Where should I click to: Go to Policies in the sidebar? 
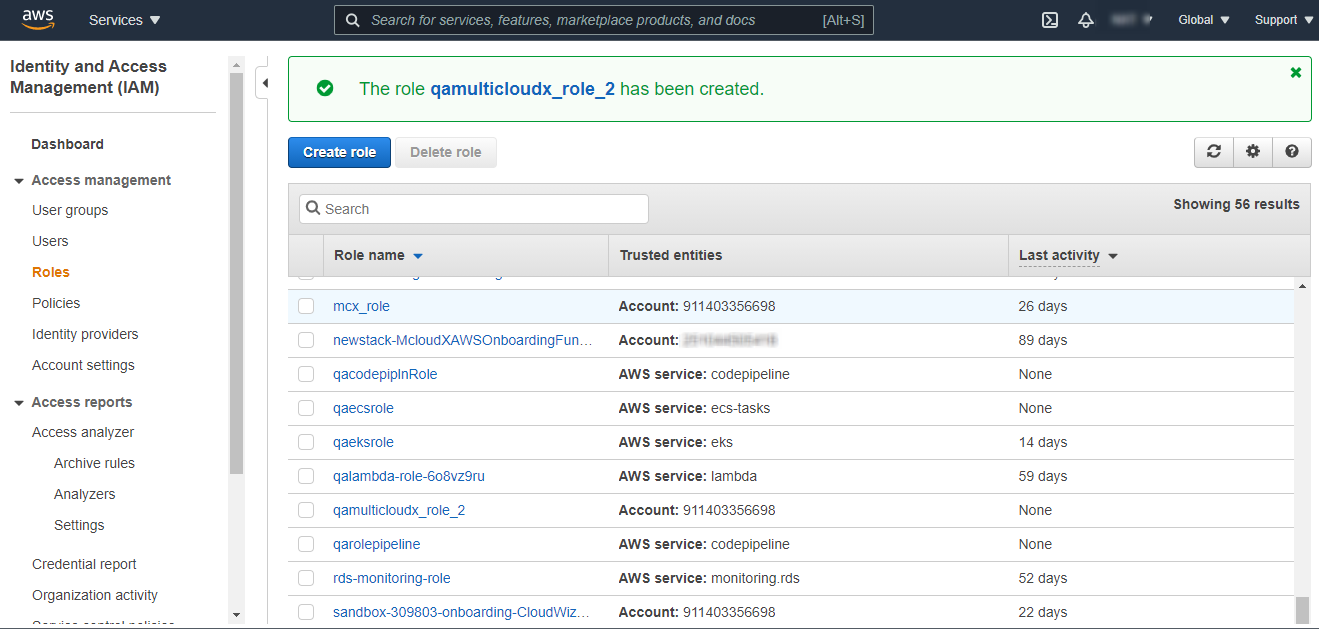pos(56,303)
